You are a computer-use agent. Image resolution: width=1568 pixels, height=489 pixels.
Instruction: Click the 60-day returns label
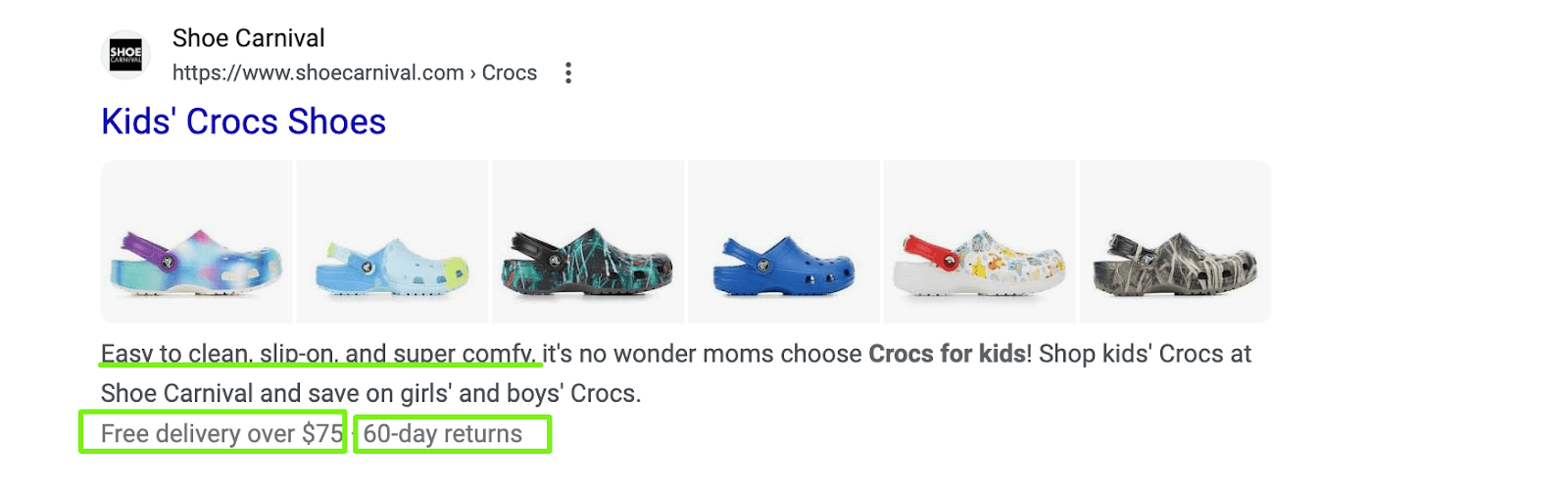coord(443,433)
